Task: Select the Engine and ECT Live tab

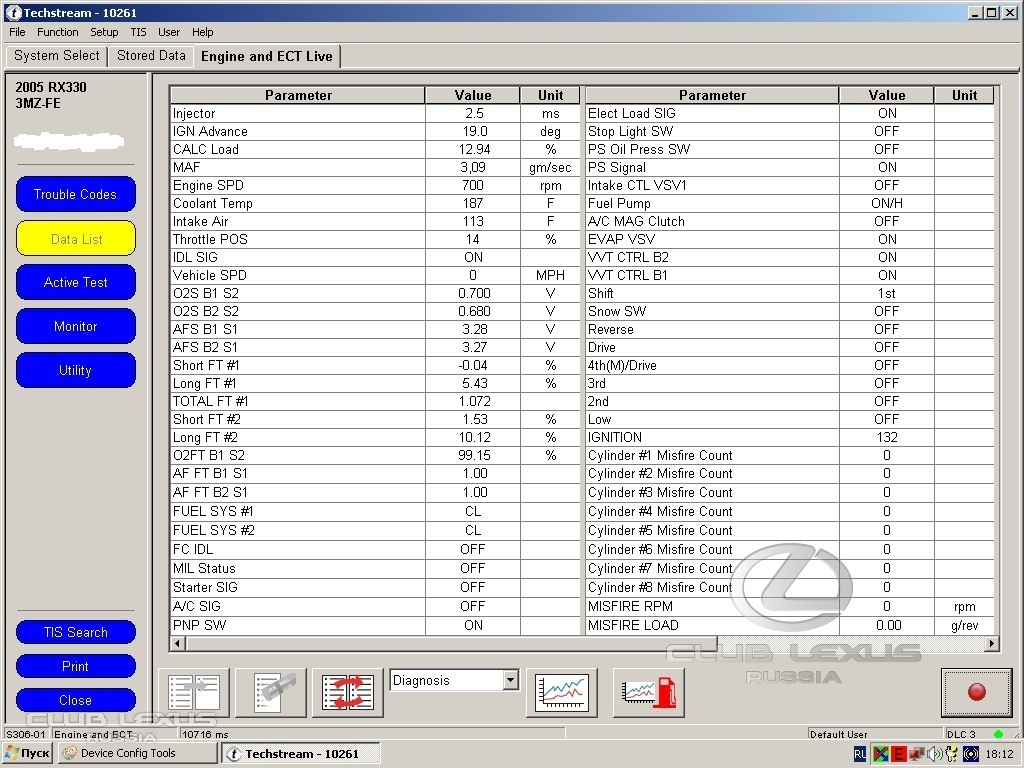Action: pos(266,56)
